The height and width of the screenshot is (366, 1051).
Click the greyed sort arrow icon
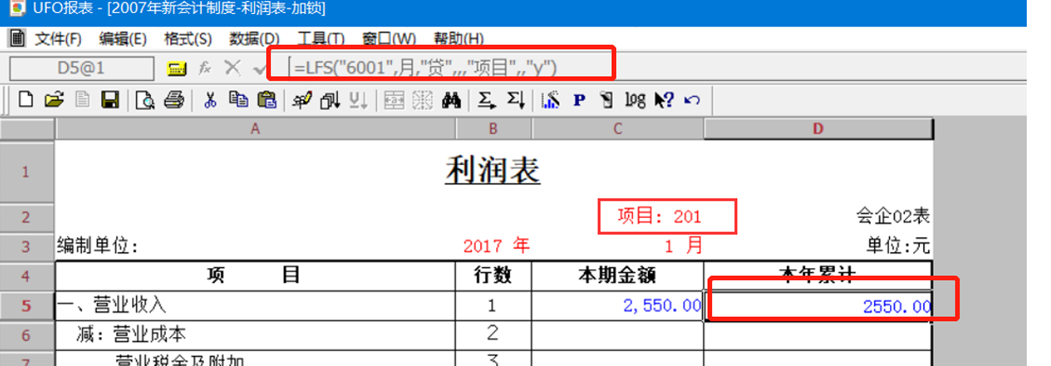[359, 101]
